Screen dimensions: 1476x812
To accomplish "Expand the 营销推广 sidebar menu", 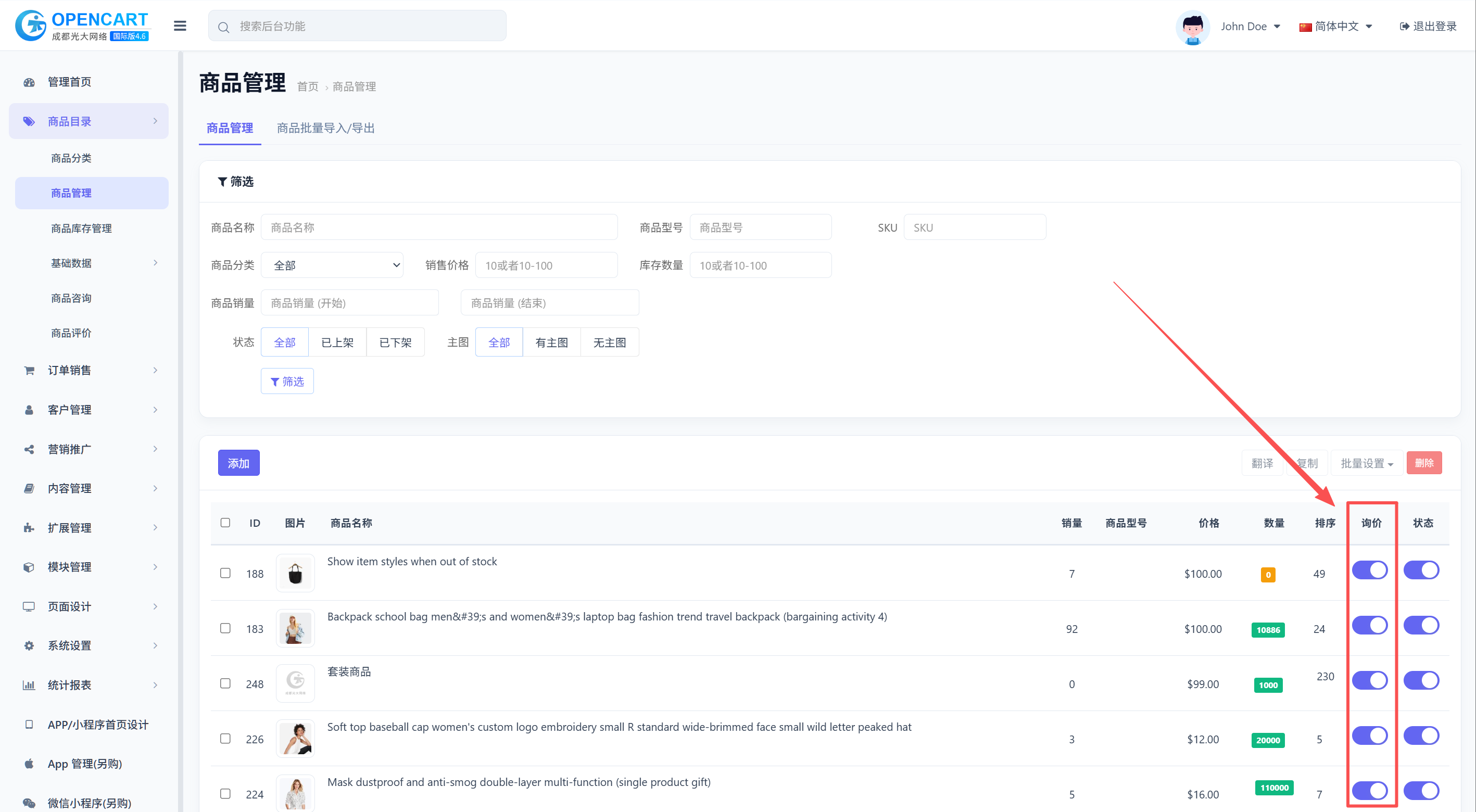I will point(89,449).
